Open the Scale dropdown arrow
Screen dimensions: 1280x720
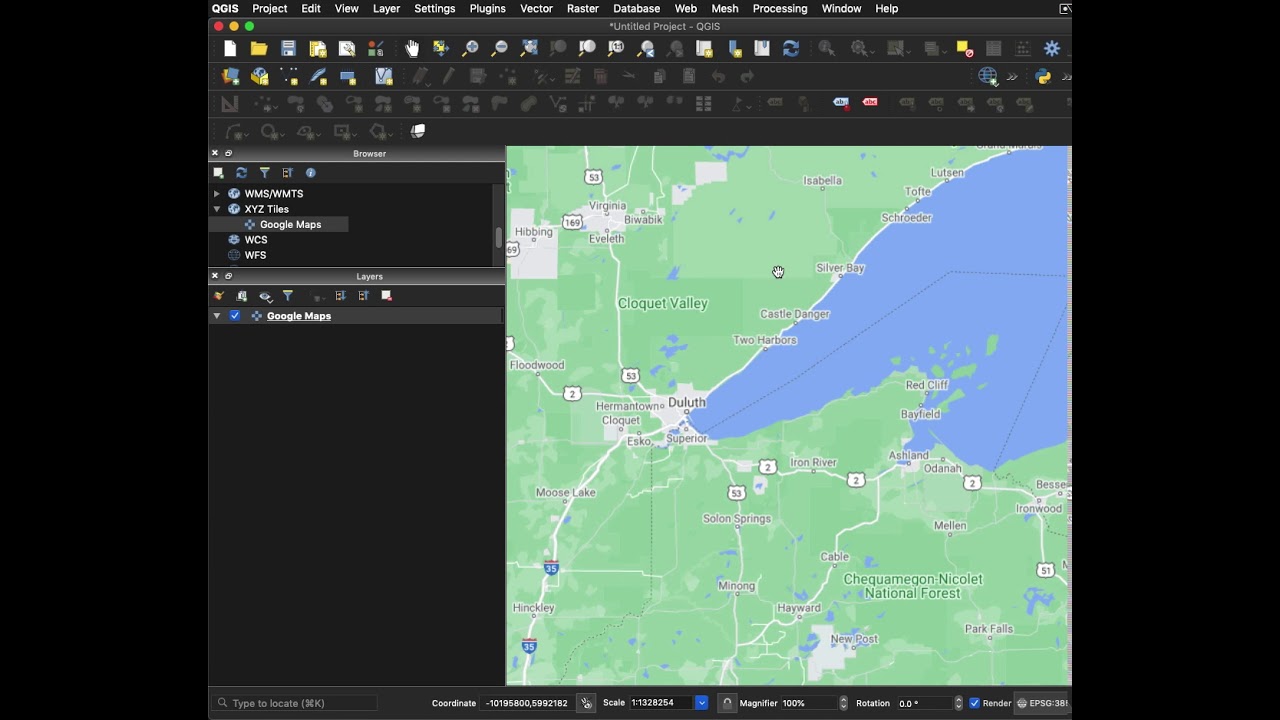pyautogui.click(x=701, y=703)
